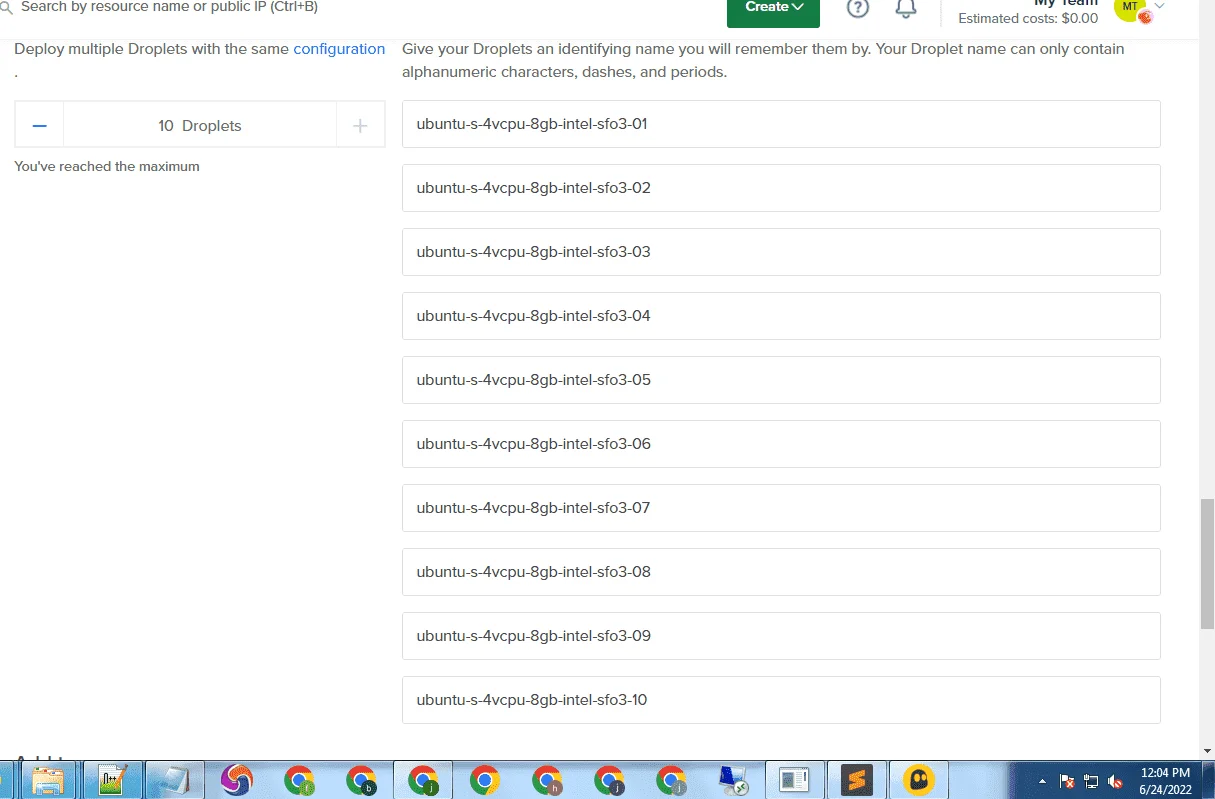Click the MT team avatar
The width and height of the screenshot is (1215, 799).
(1129, 8)
